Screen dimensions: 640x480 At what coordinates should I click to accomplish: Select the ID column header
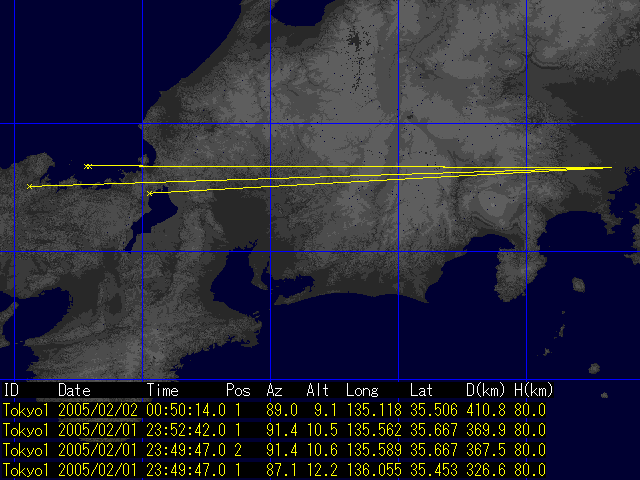tap(11, 390)
